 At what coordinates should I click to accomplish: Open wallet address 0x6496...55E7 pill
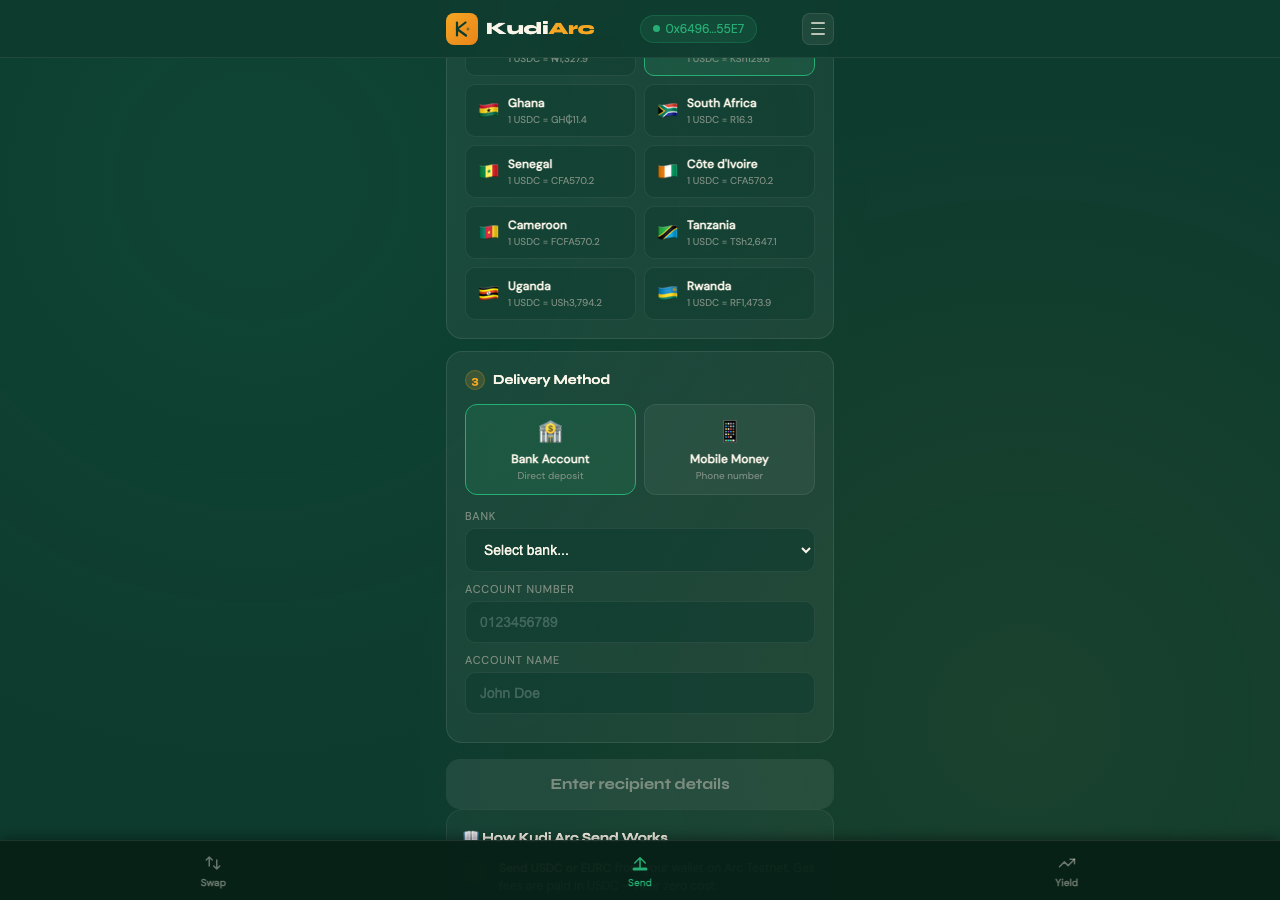pos(698,29)
